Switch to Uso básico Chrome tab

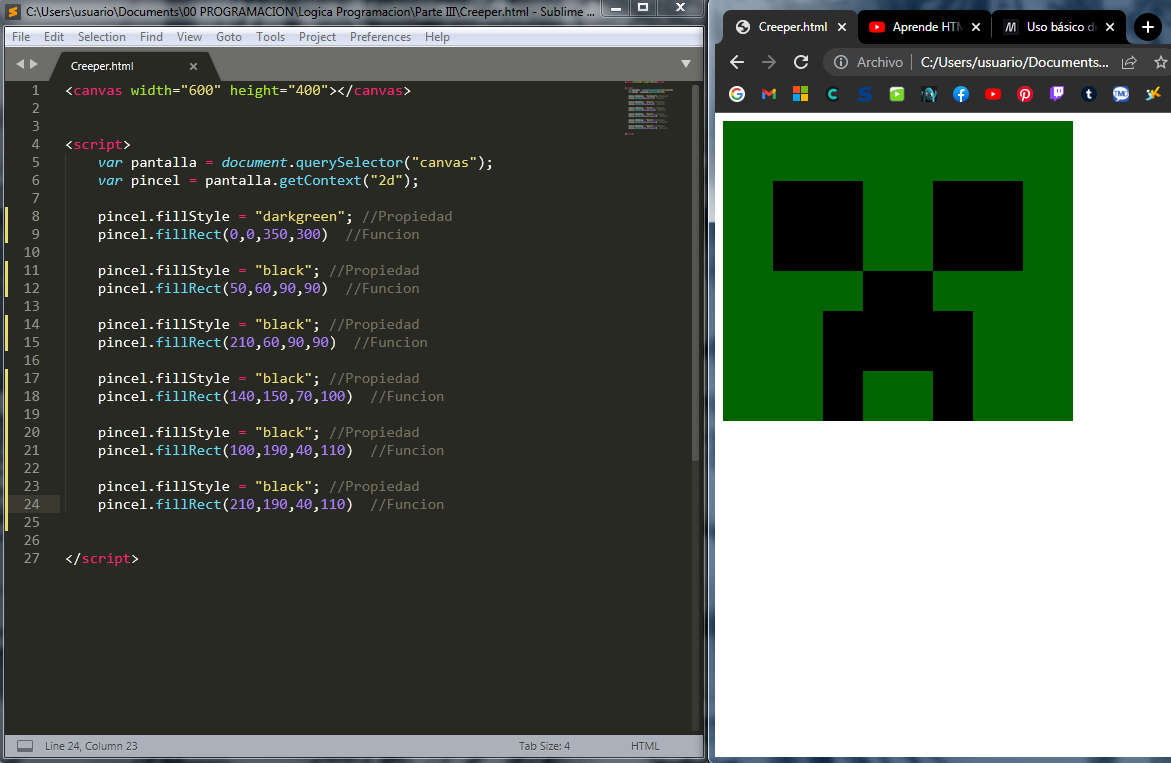pos(1060,27)
